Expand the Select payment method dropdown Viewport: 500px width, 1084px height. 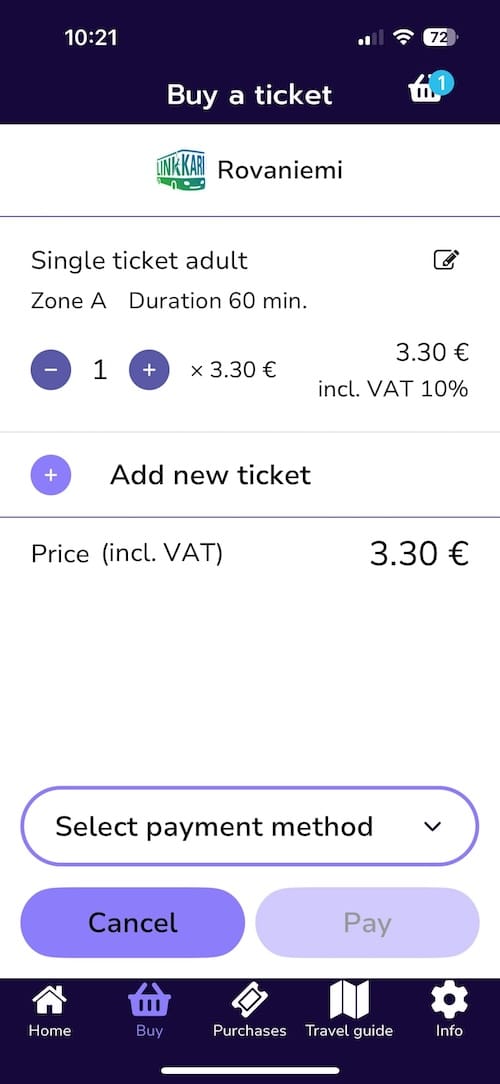250,826
